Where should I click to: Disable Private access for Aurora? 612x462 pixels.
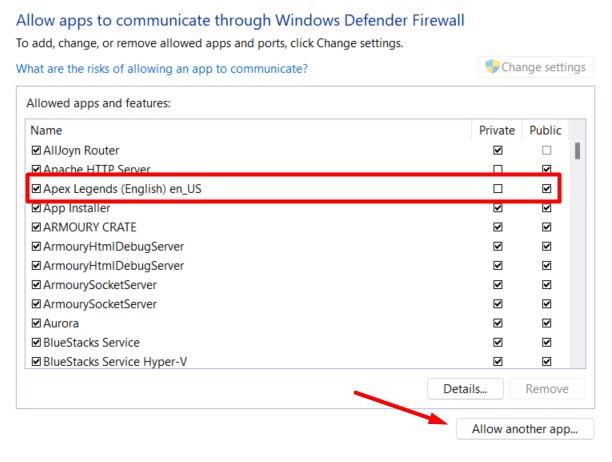pyautogui.click(x=498, y=324)
